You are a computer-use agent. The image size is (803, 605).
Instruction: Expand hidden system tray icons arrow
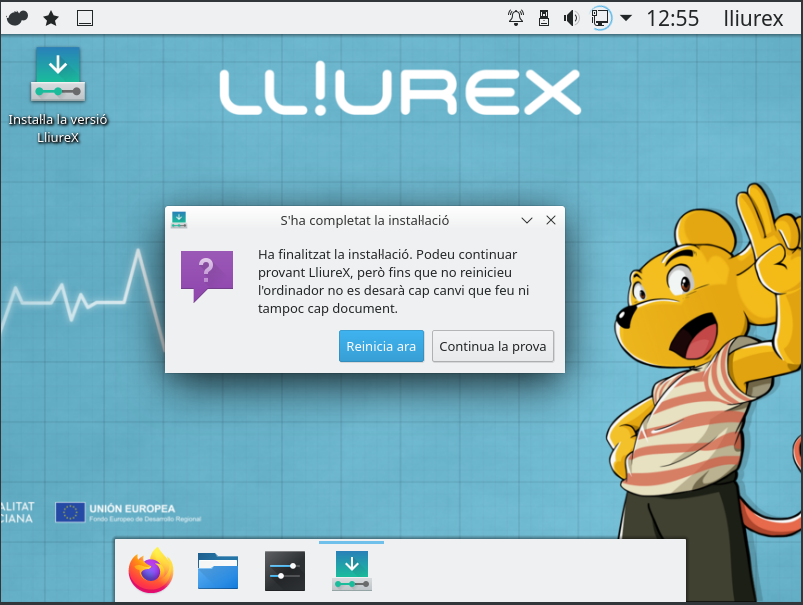pos(626,18)
